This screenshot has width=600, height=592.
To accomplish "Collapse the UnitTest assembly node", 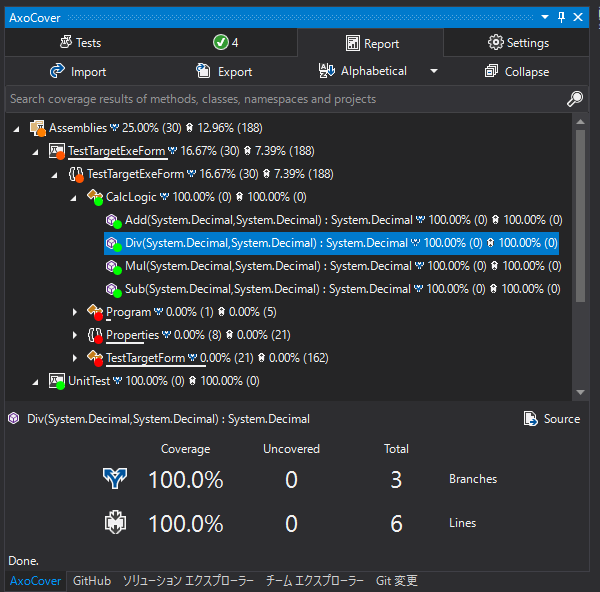I will click(x=36, y=382).
